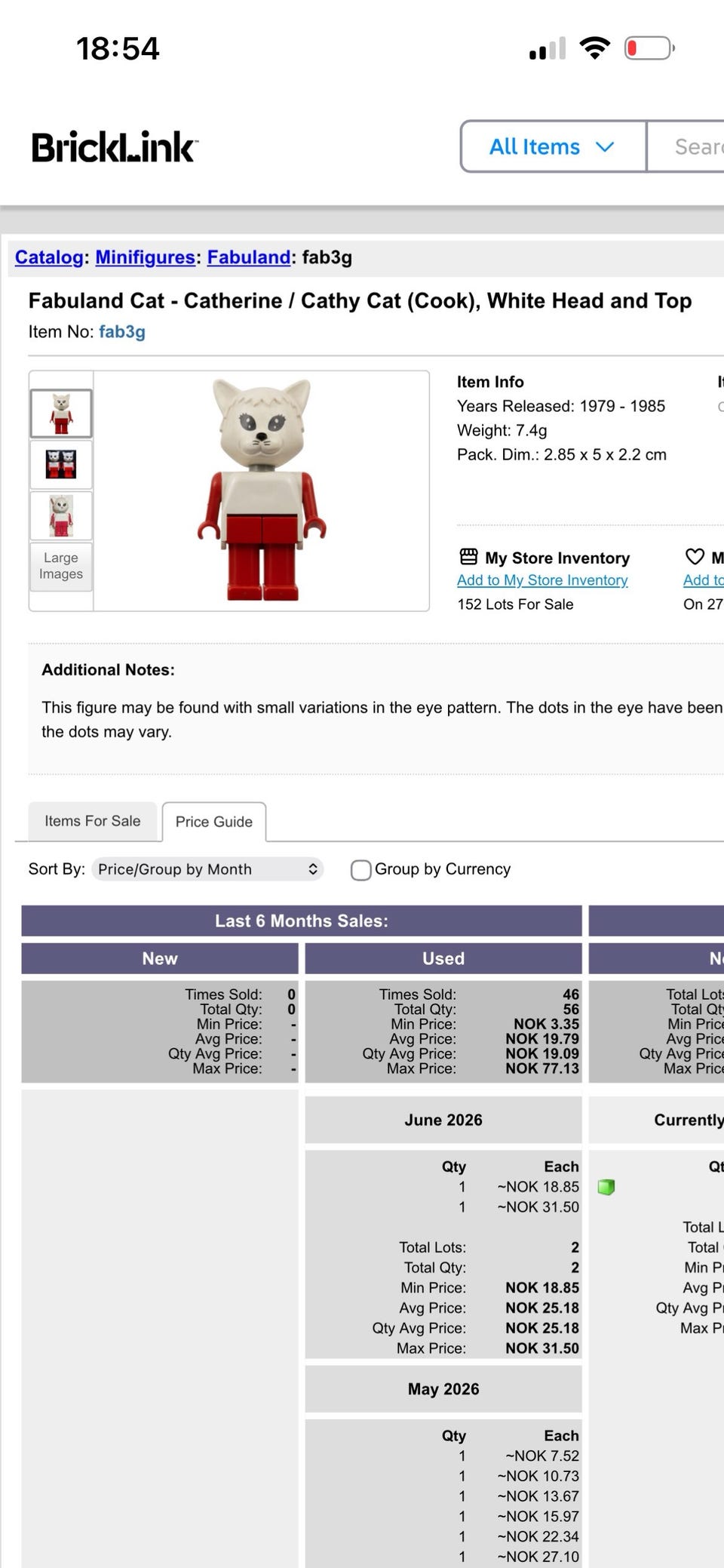Select the third cat figure thumbnail
The width and height of the screenshot is (724, 1568).
click(x=61, y=516)
